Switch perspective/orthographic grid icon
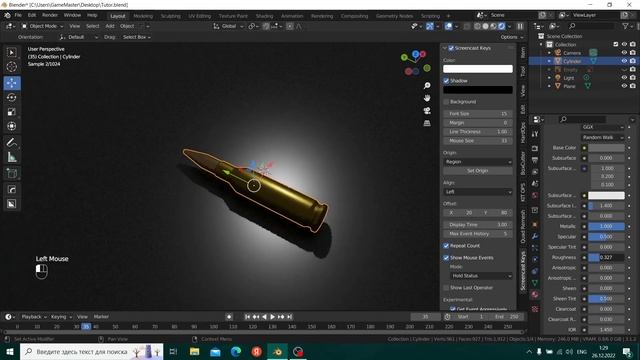Screen dimensions: 640x360 (427, 123)
